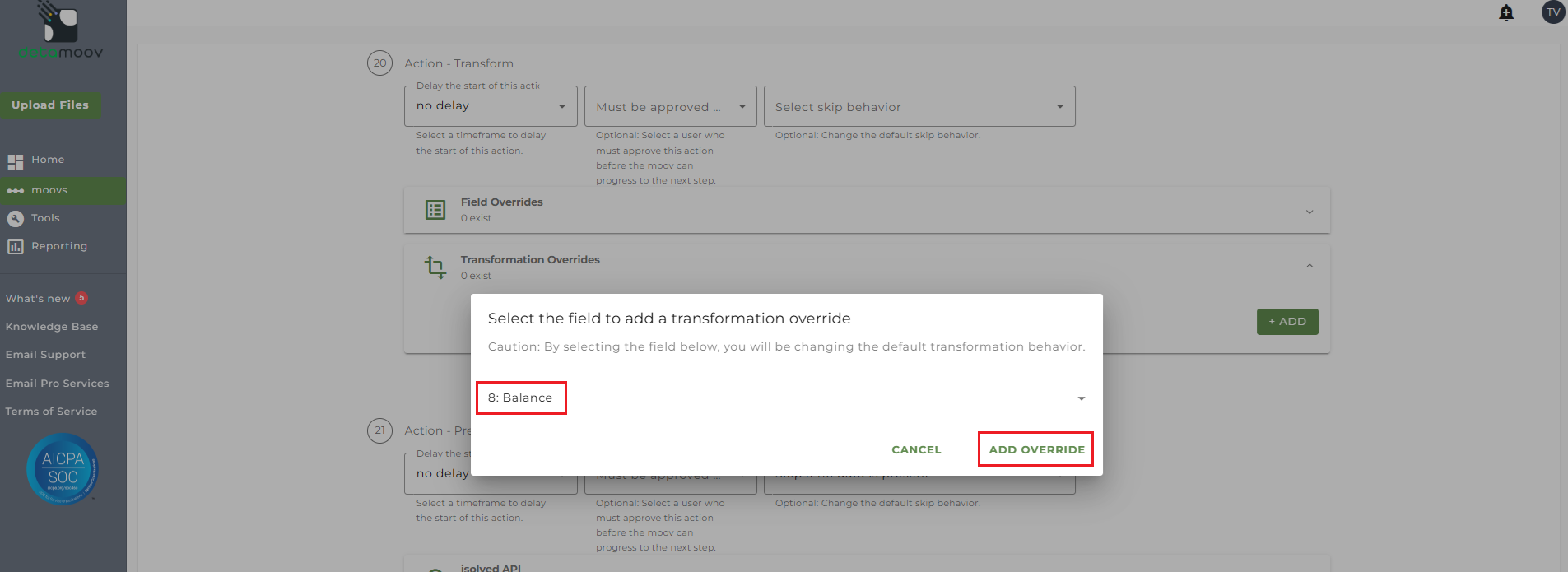Open the Knowledge Base link
This screenshot has width=1568, height=572.
[x=52, y=327]
